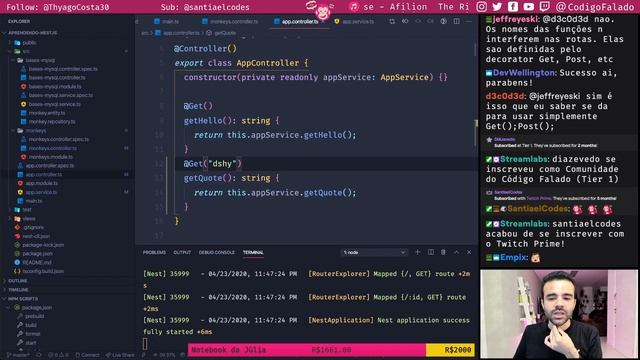Collapse the monkeys folder

36,131
